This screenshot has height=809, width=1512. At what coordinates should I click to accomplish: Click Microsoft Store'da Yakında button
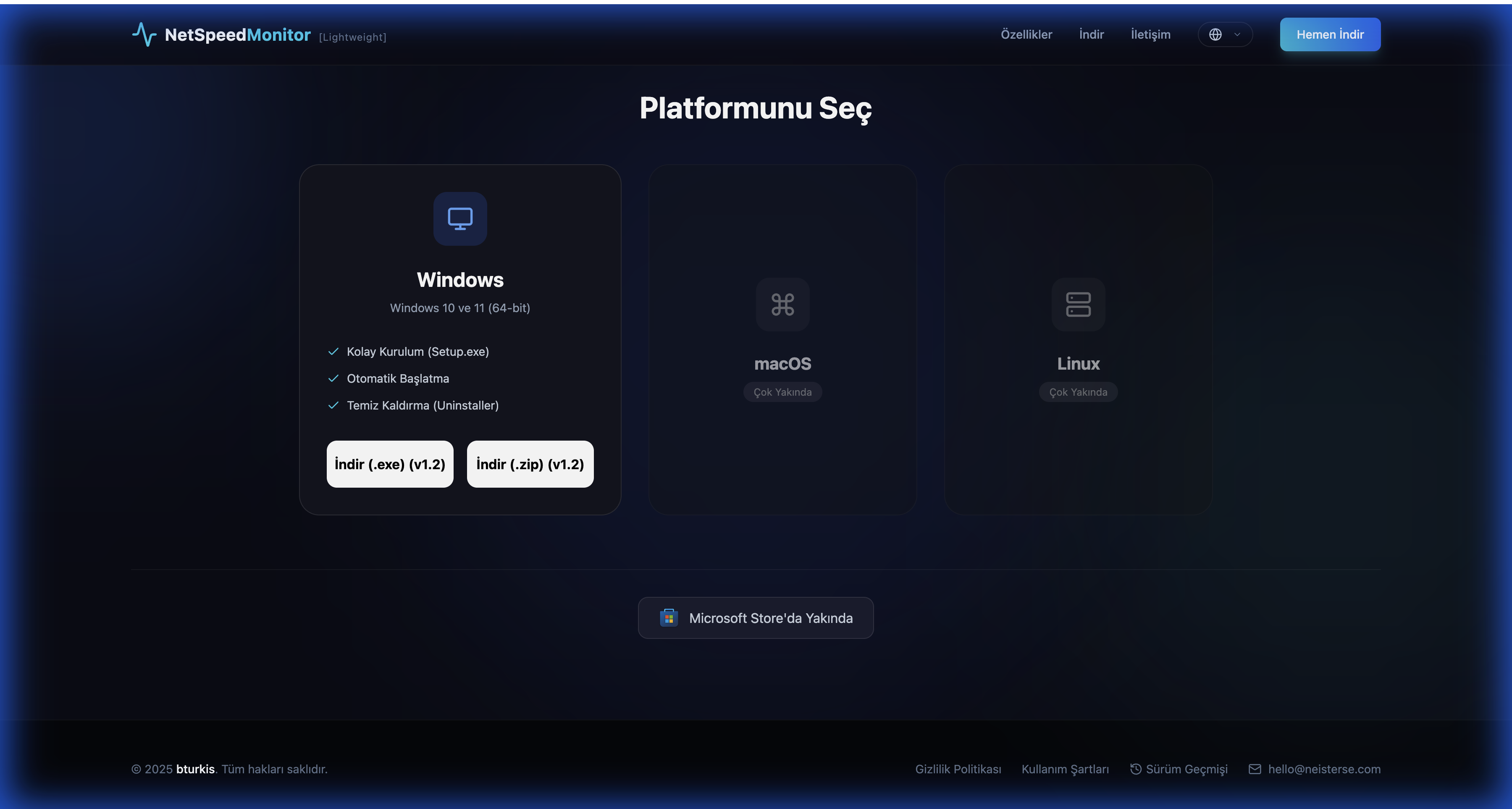coord(756,617)
